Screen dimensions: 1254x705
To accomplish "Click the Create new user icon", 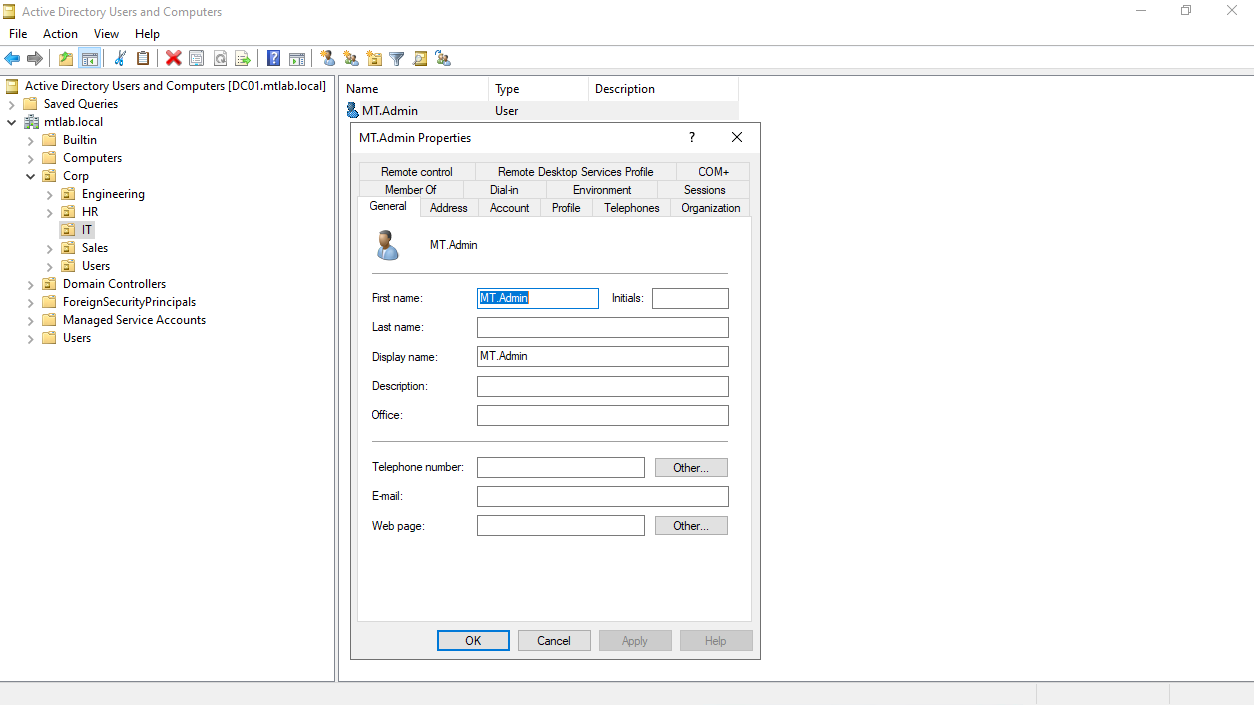I will pyautogui.click(x=328, y=58).
